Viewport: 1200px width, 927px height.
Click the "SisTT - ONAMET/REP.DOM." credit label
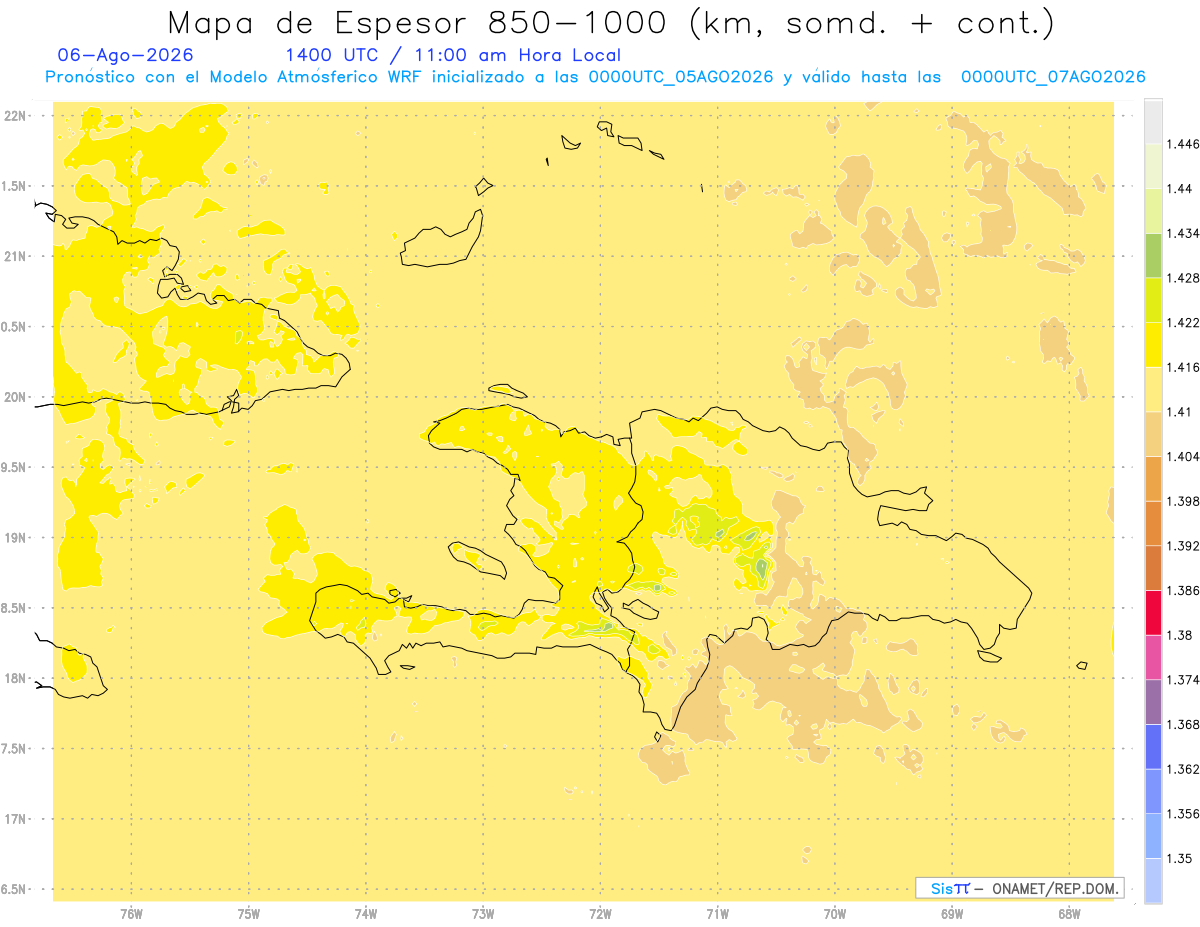(1020, 888)
